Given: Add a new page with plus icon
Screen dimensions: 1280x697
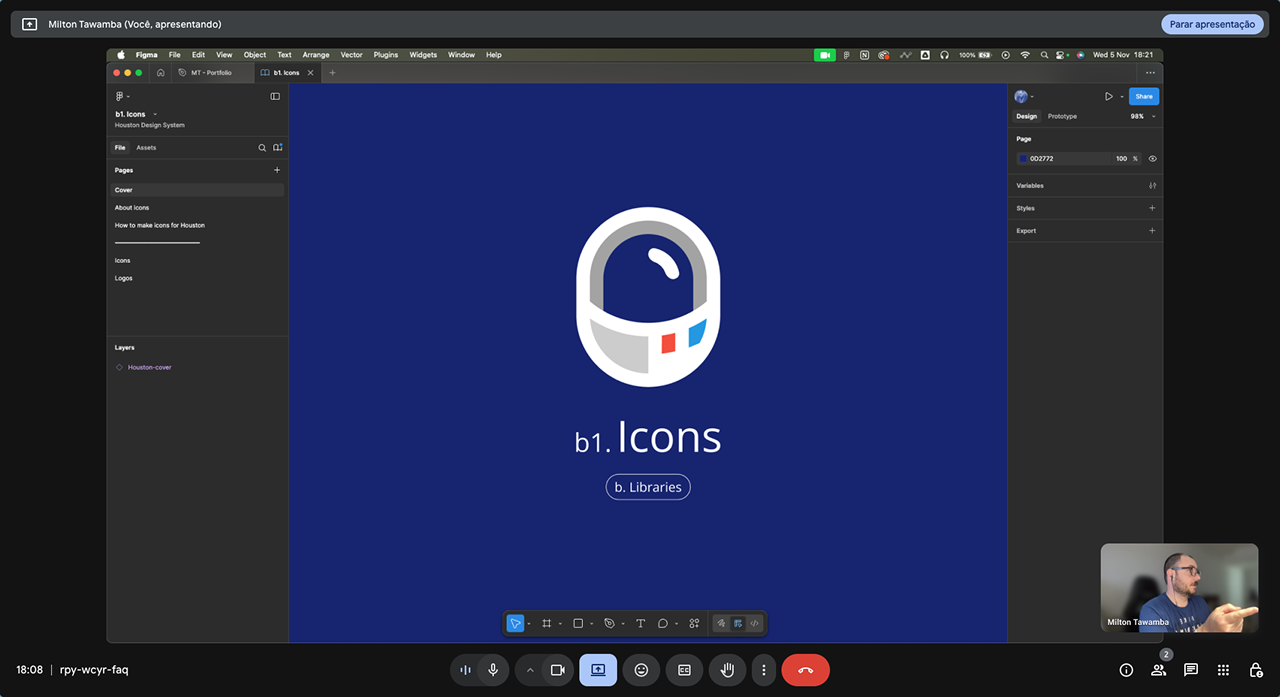Looking at the screenshot, I should click(277, 170).
